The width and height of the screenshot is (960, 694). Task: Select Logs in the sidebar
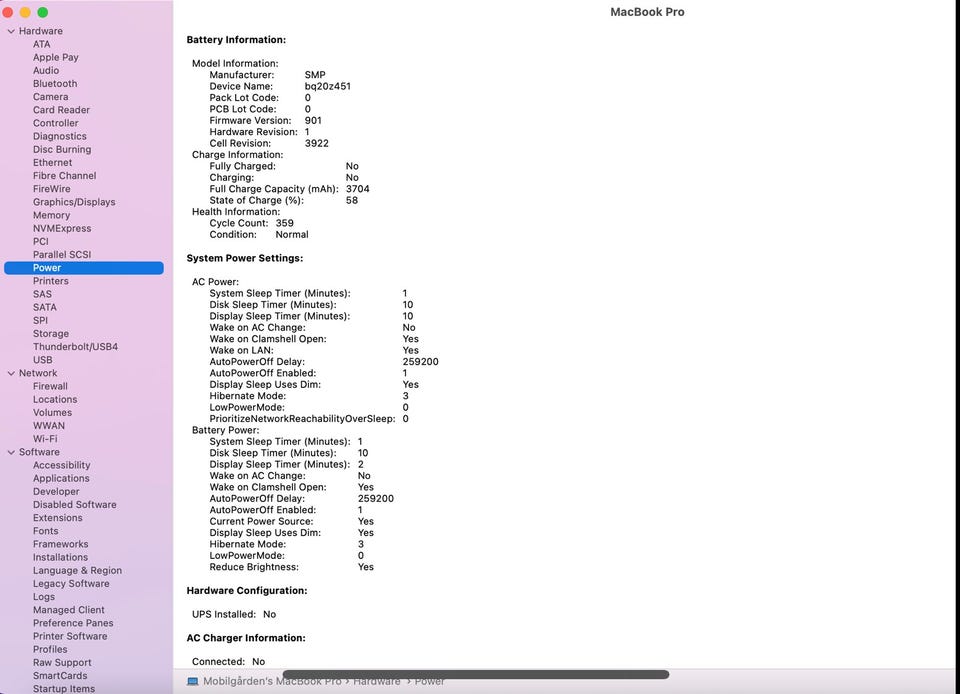[43, 597]
